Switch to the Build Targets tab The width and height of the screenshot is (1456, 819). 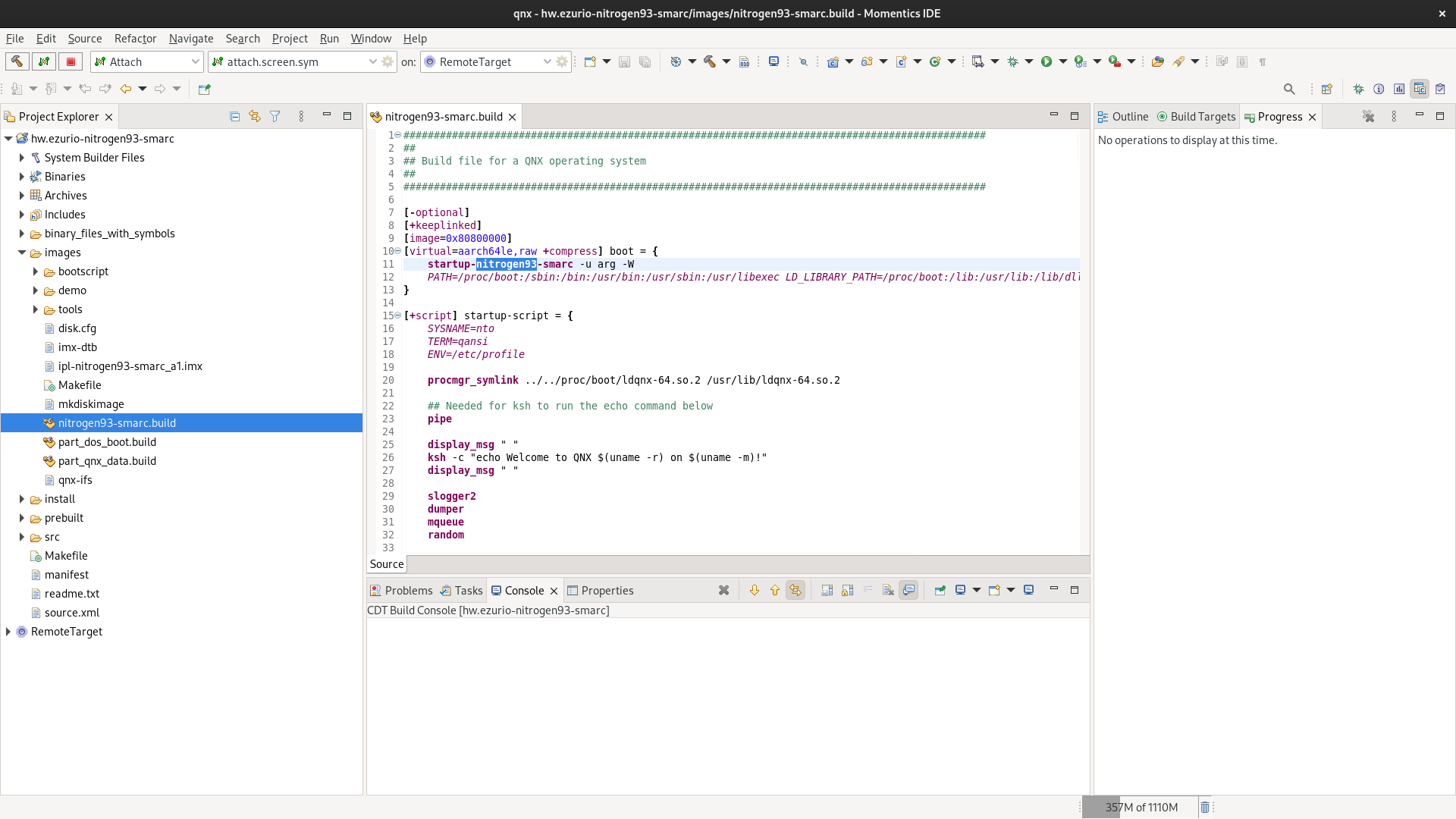[1202, 116]
